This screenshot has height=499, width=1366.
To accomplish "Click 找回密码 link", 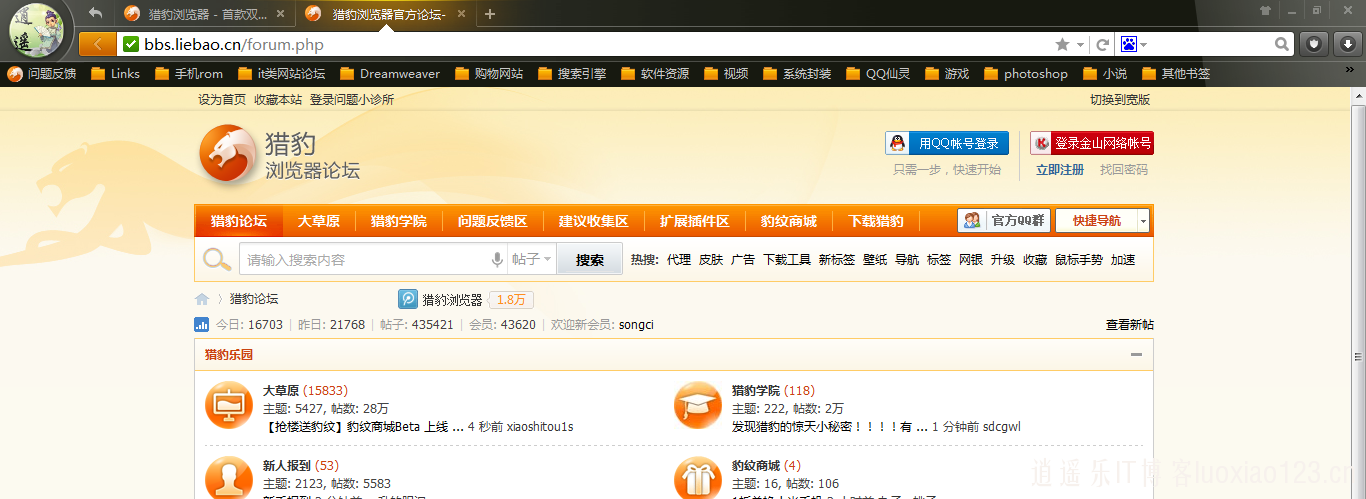I will click(x=1124, y=170).
